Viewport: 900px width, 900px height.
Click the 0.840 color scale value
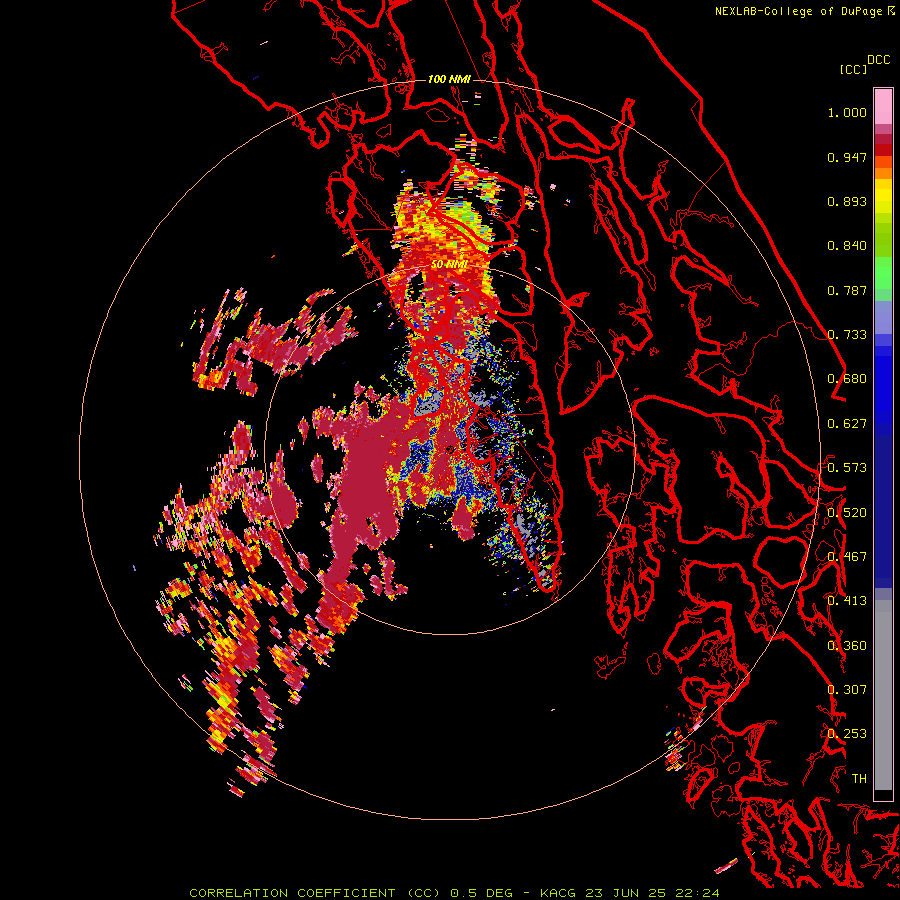(847, 246)
